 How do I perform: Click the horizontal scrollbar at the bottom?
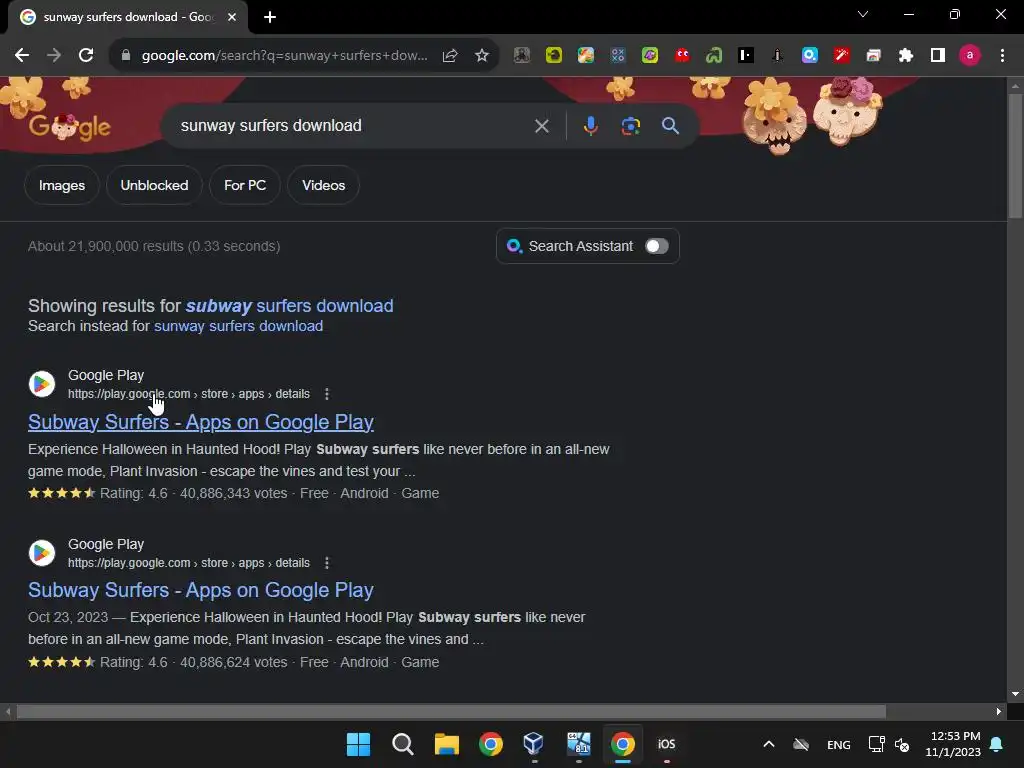tap(451, 711)
